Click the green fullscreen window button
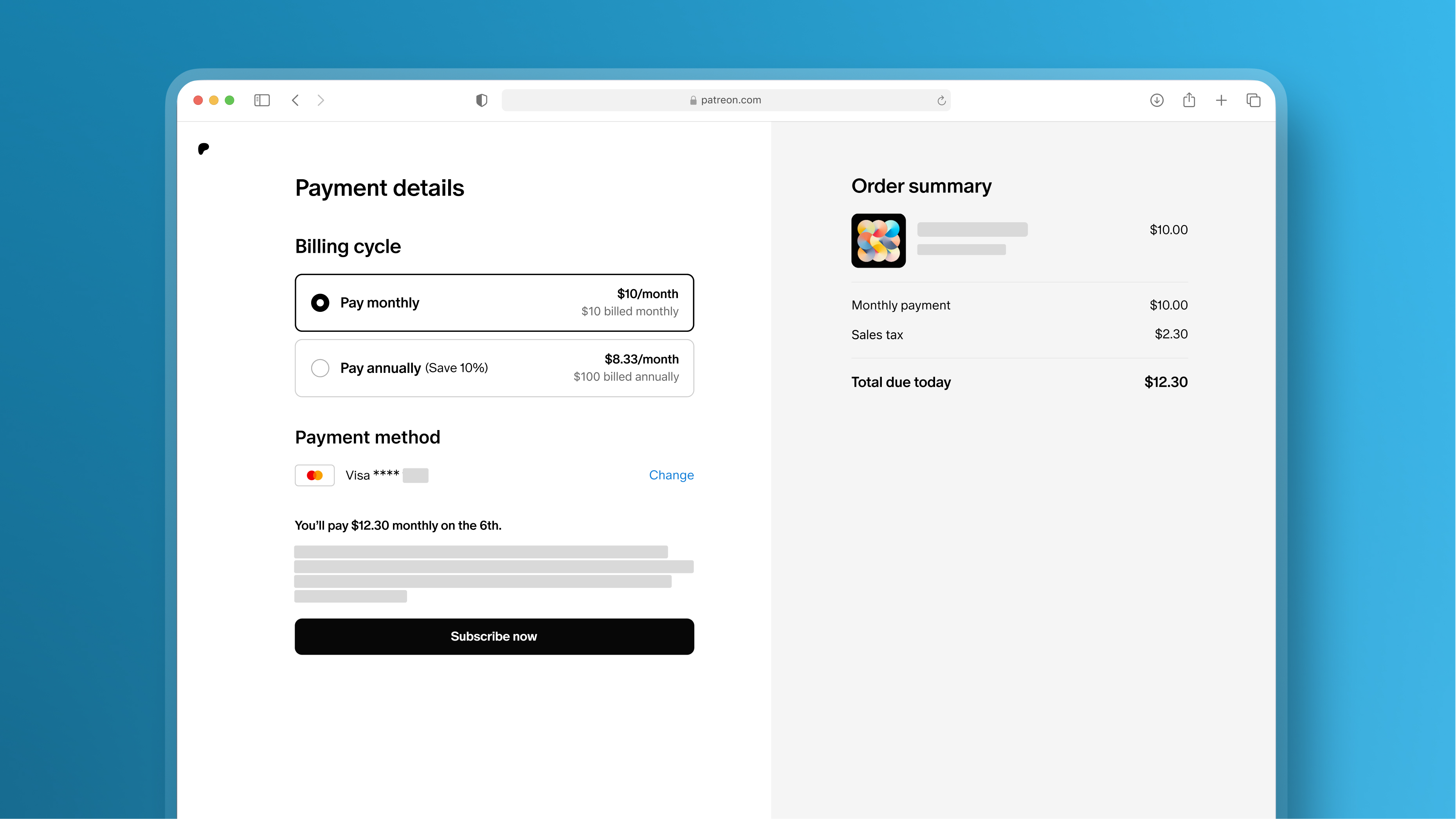The height and width of the screenshot is (819, 1456). pos(229,100)
